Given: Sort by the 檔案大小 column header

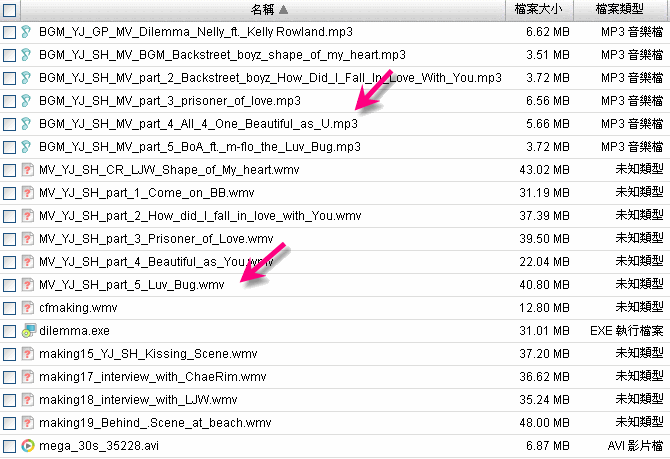Looking at the screenshot, I should click(x=538, y=9).
